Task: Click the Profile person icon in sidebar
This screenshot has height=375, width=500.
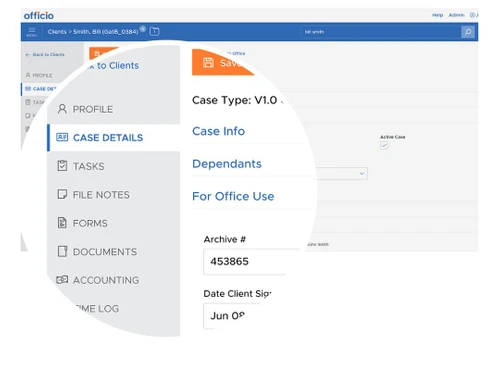Action: pos(62,109)
